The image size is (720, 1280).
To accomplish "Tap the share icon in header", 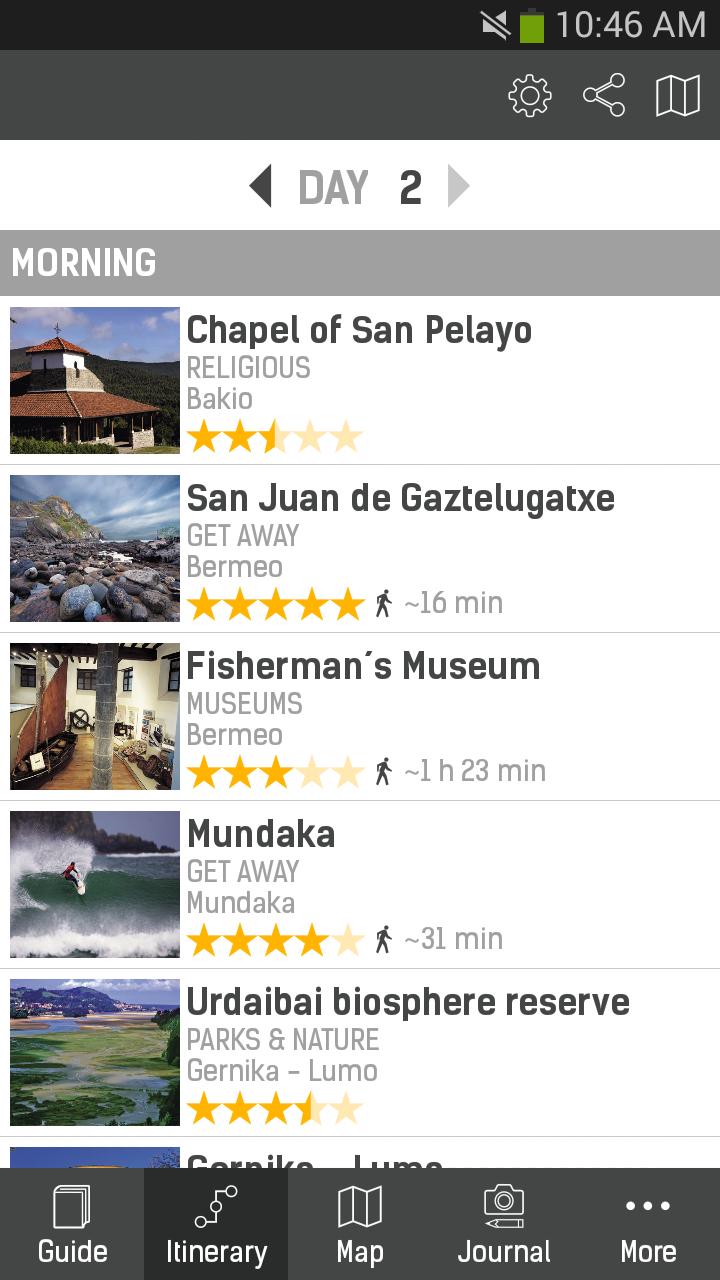I will coord(604,96).
